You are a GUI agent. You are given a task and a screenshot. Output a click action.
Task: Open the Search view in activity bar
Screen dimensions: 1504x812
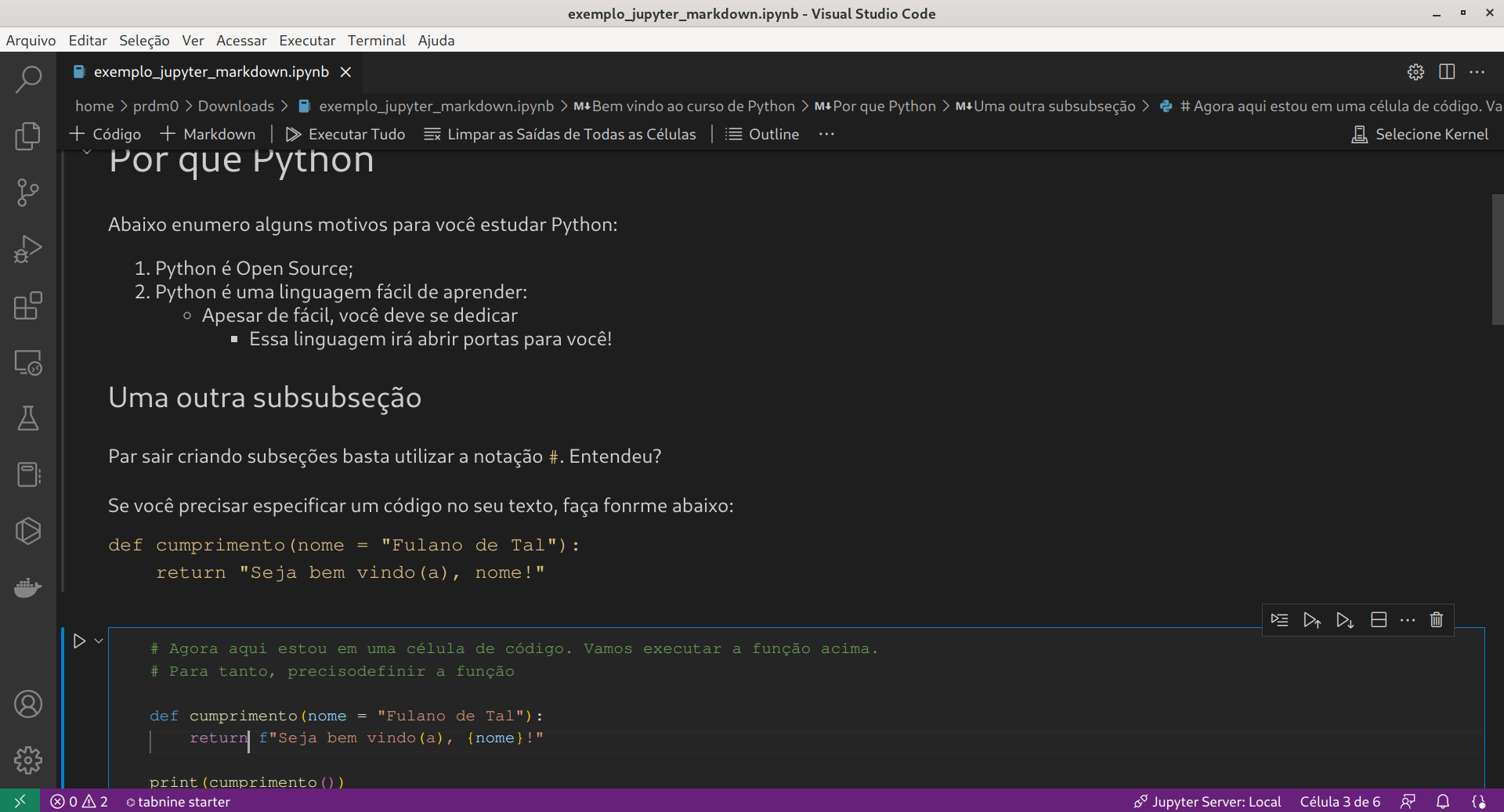pos(28,79)
